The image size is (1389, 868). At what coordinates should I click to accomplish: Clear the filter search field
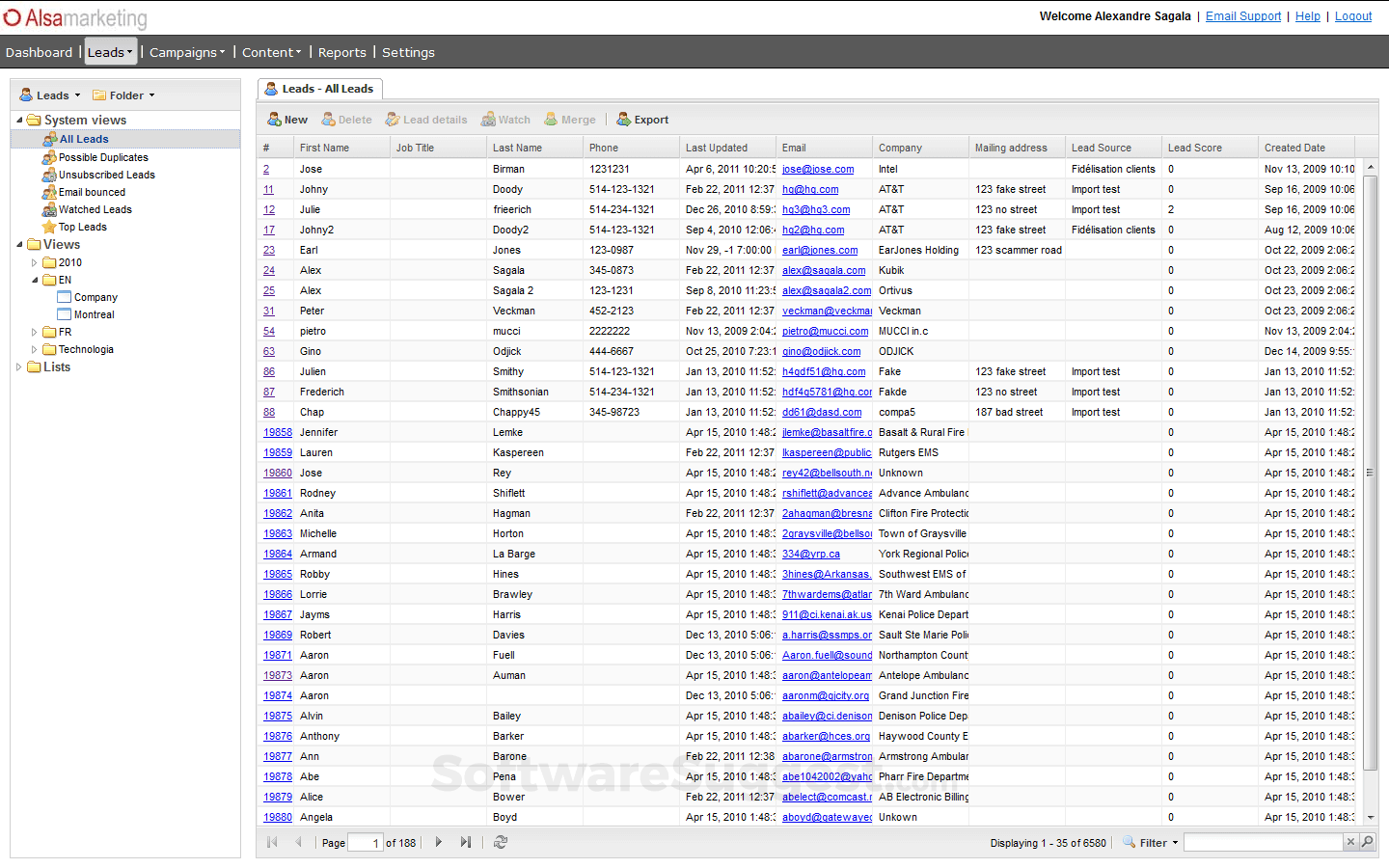(x=1350, y=842)
